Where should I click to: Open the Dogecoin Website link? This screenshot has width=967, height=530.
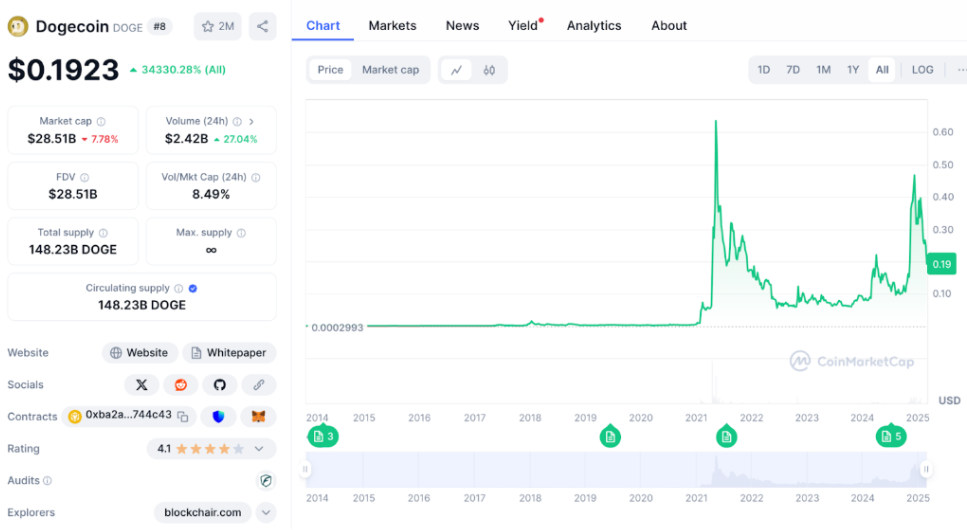pyautogui.click(x=139, y=353)
